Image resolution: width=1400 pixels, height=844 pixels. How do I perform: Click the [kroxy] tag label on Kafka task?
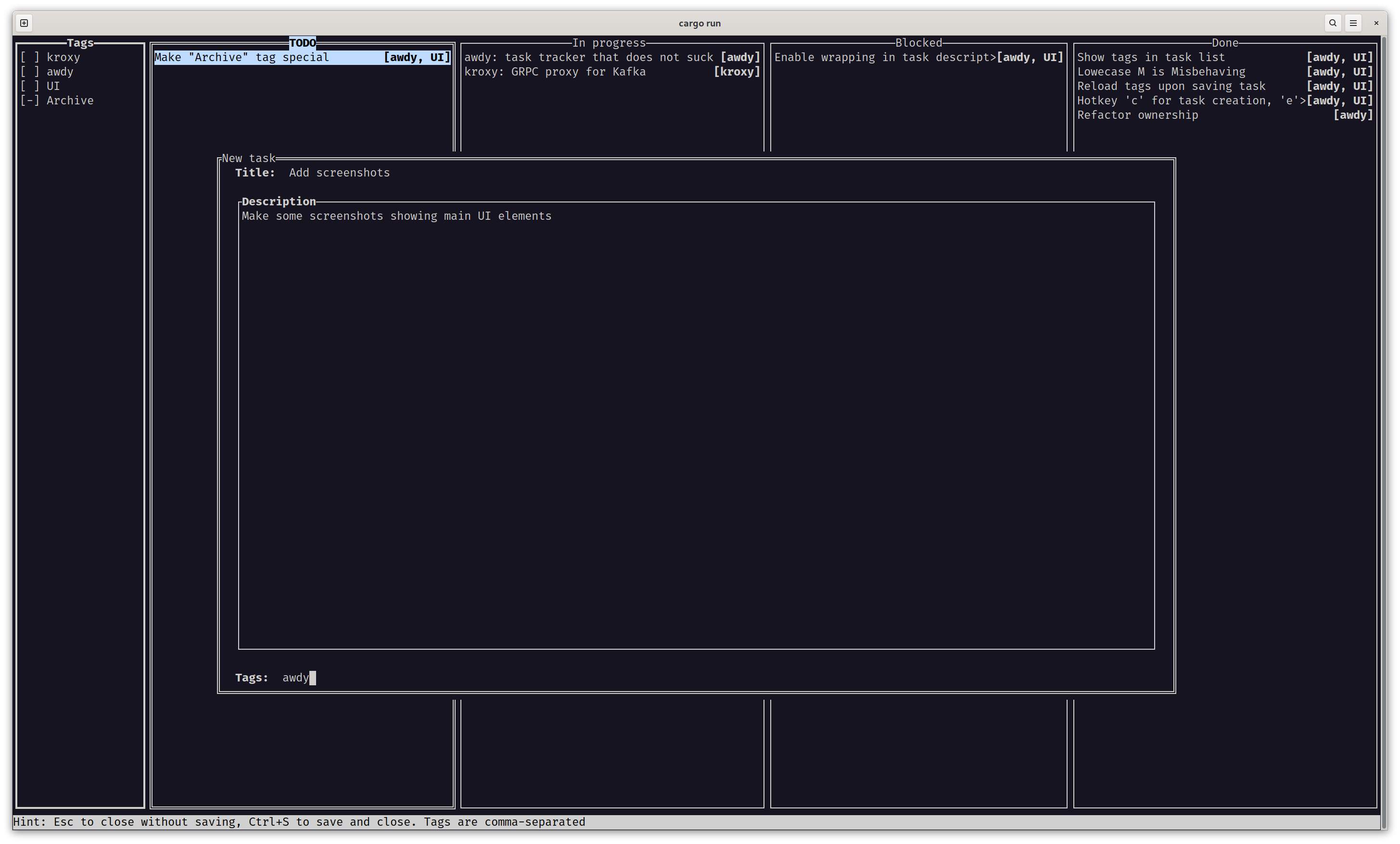[x=737, y=72]
